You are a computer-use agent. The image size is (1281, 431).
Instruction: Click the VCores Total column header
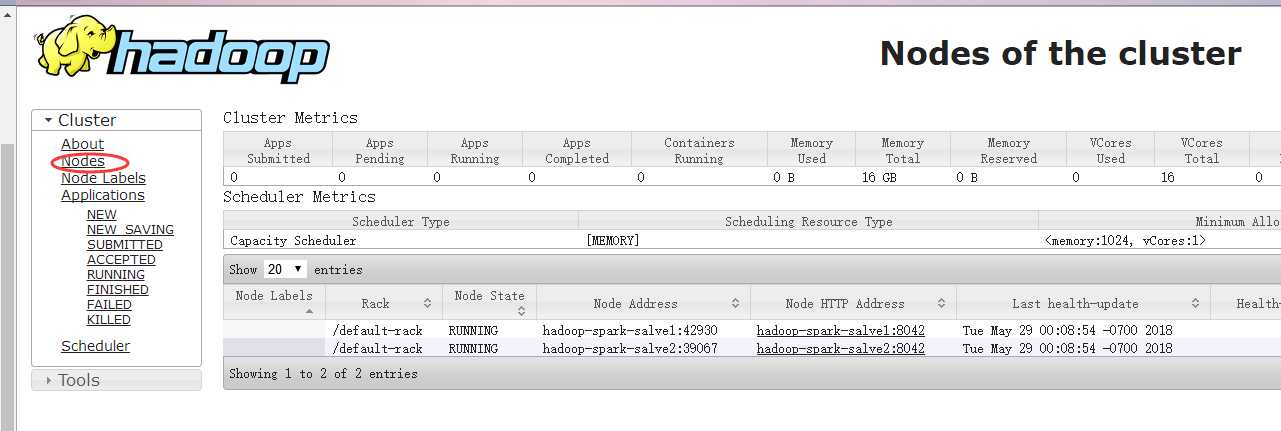tap(1201, 150)
